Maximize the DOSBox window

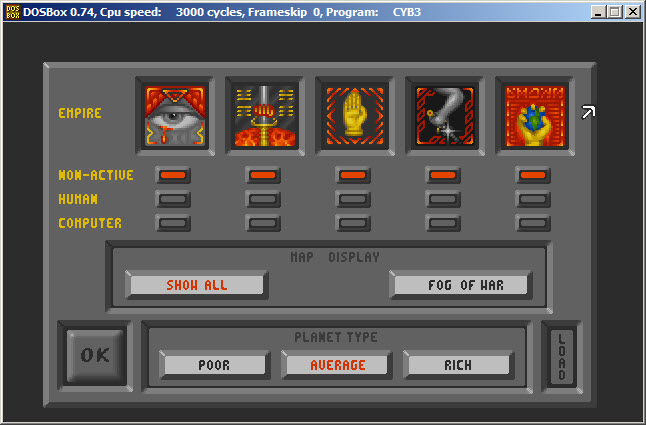pyautogui.click(x=615, y=12)
